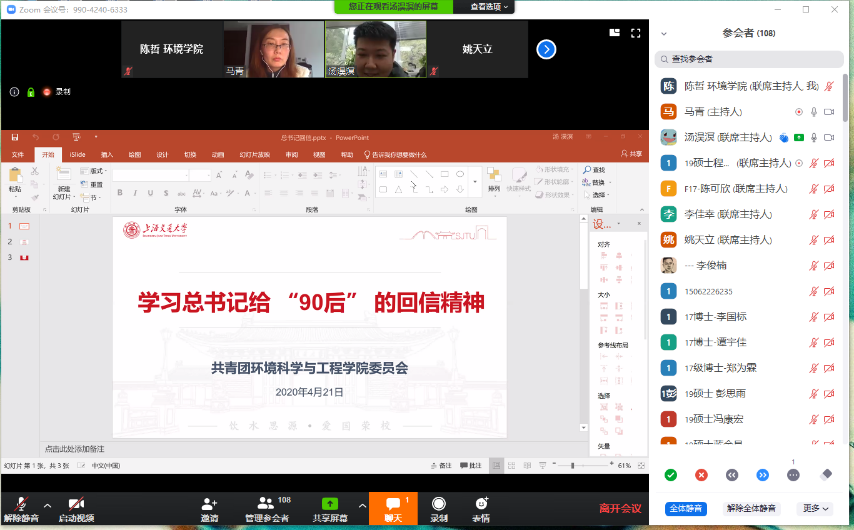Open the 更多 dropdown in participants panel

[x=816, y=508]
